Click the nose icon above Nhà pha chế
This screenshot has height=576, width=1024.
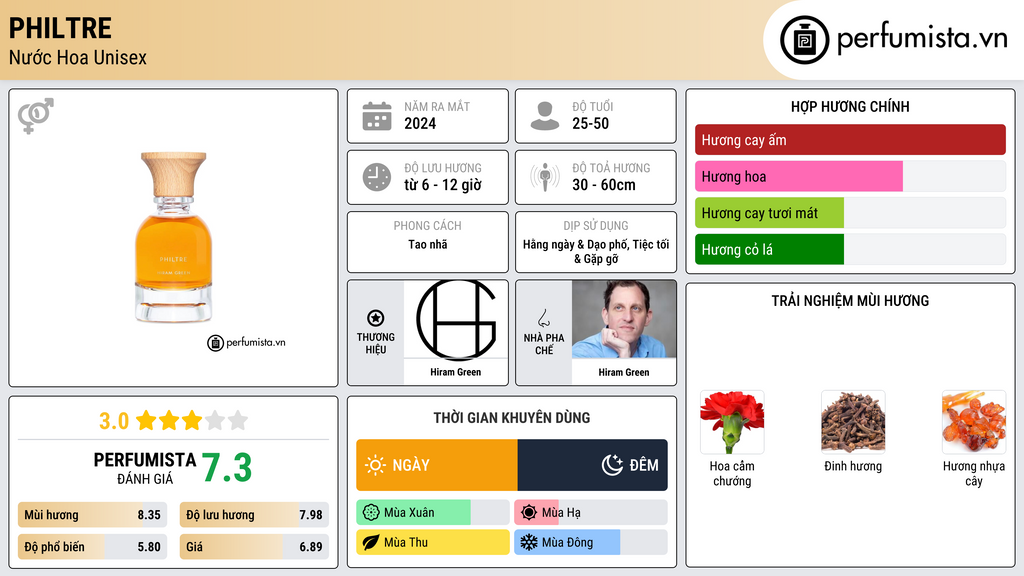pos(543,318)
